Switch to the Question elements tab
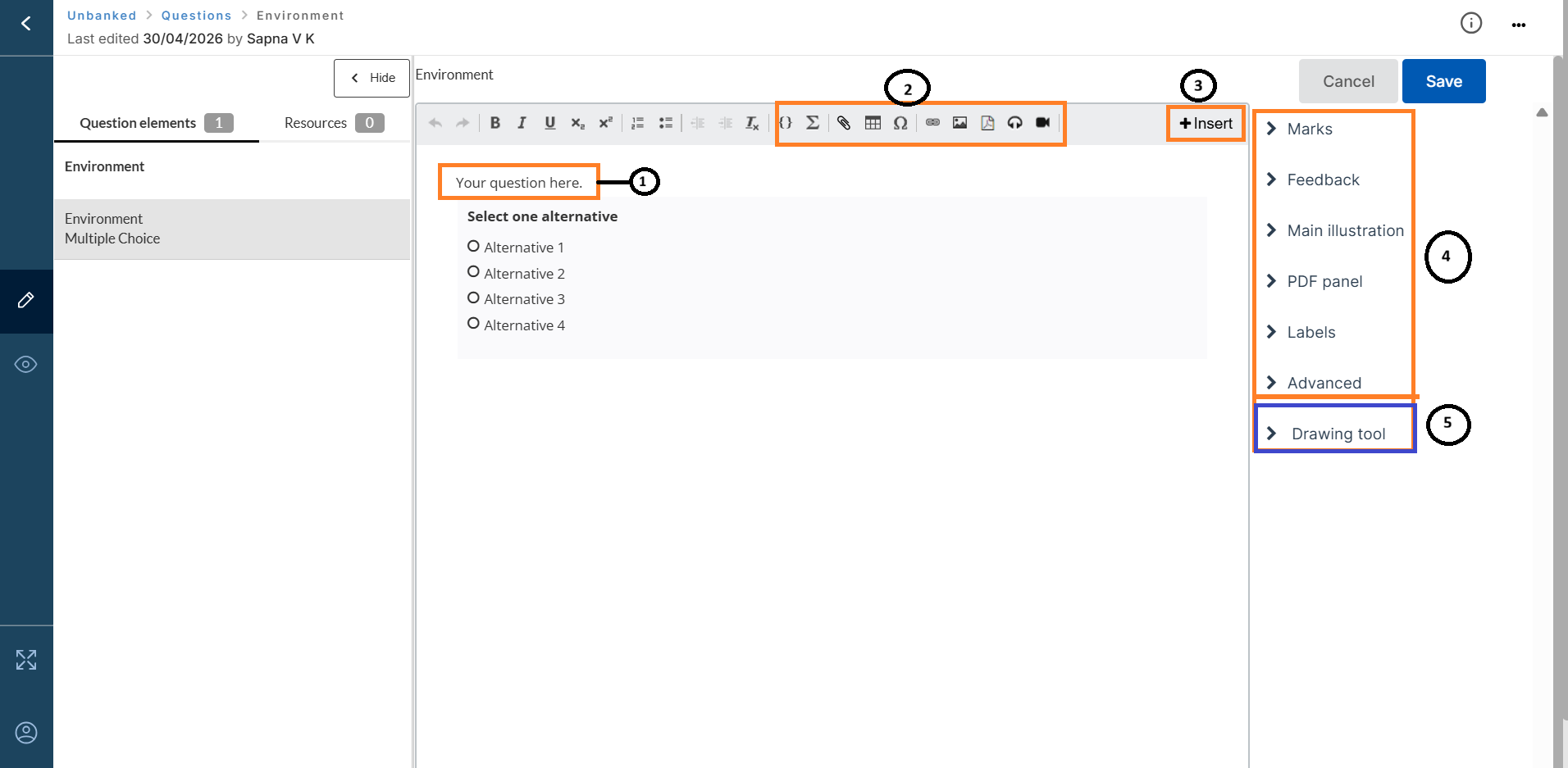The height and width of the screenshot is (768, 1568). click(156, 123)
